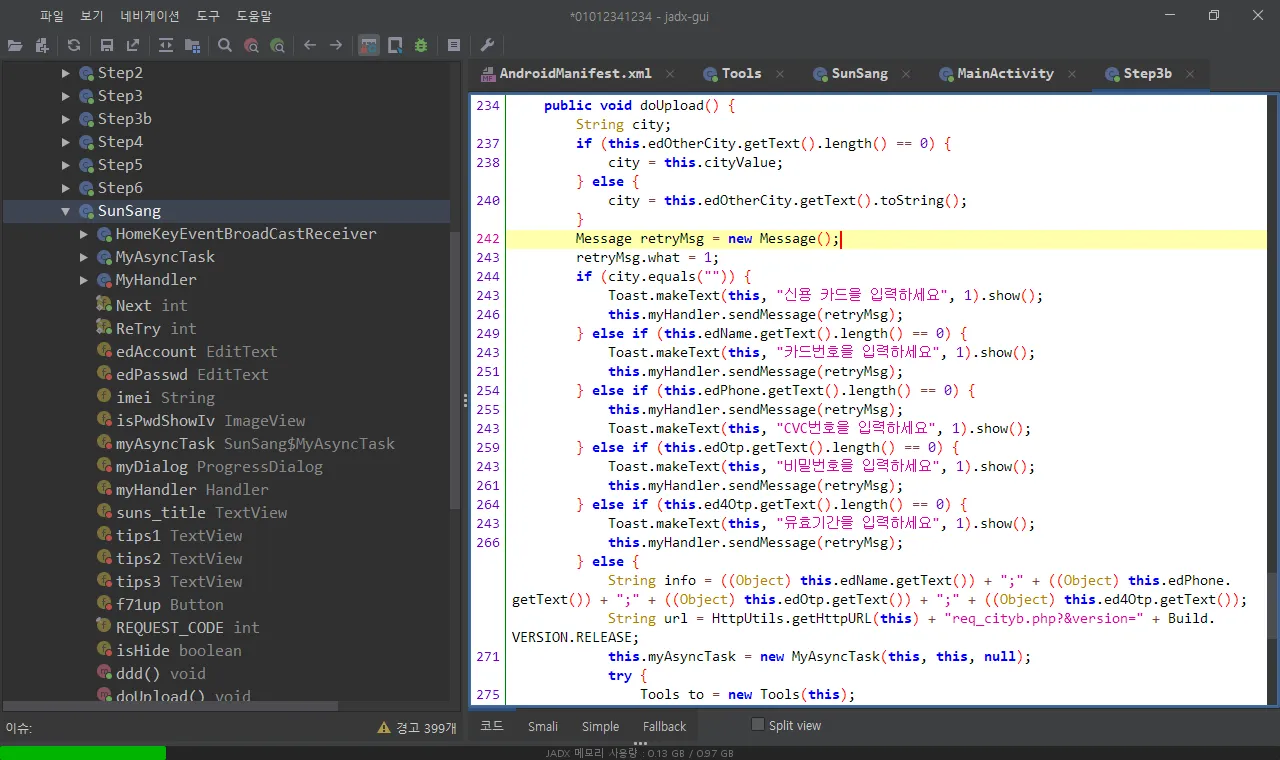Switch to Simple view
The height and width of the screenshot is (760, 1280).
[x=601, y=726]
